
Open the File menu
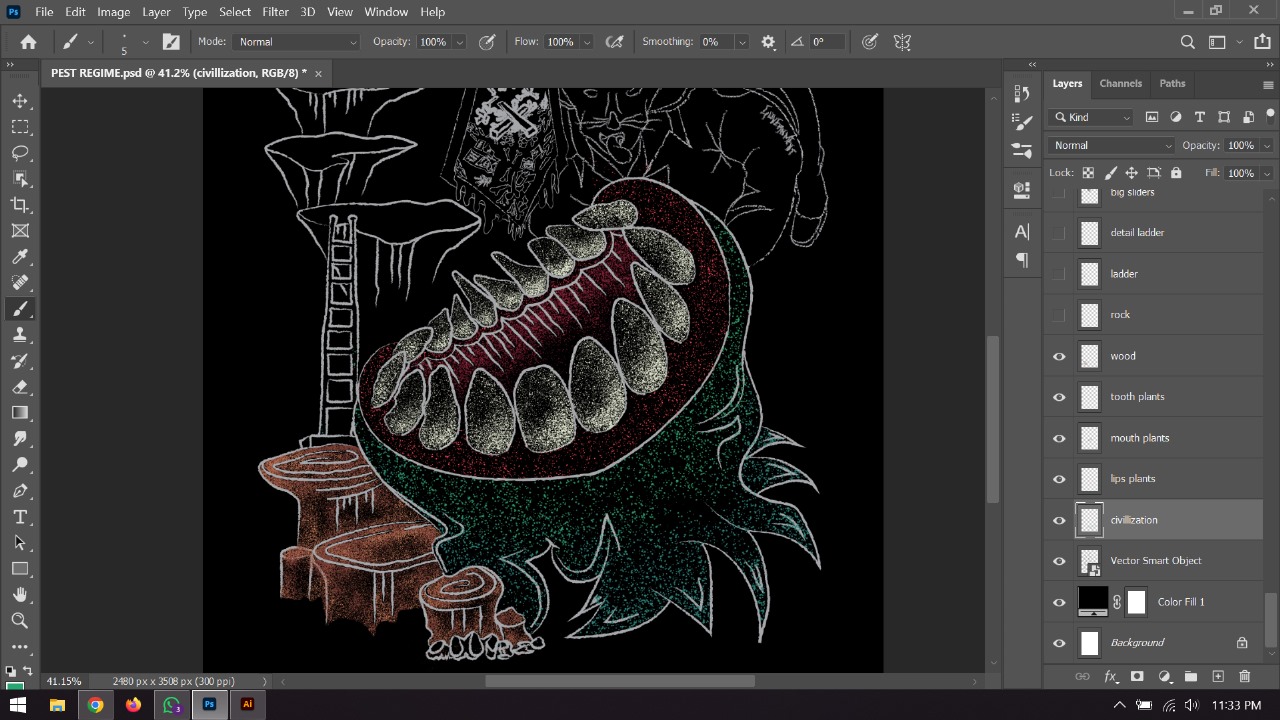[x=44, y=12]
